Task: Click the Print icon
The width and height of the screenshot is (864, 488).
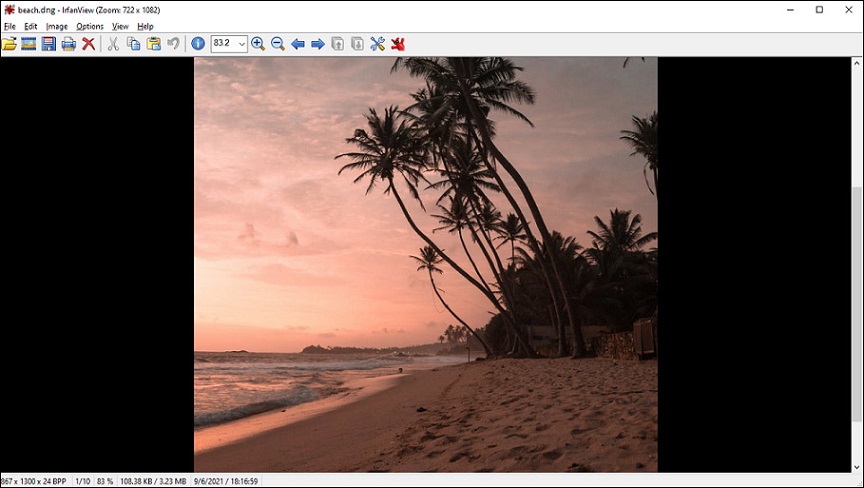Action: tap(69, 44)
